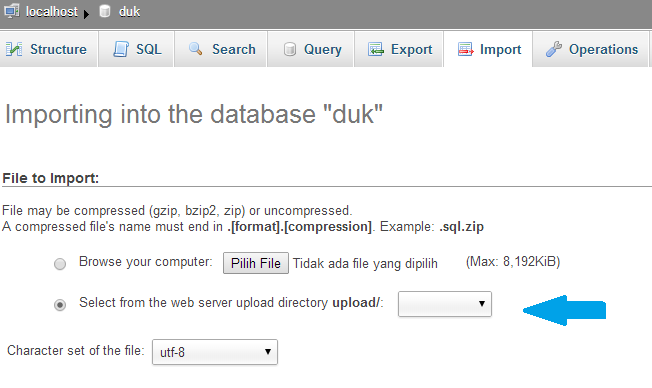
Task: Select the Browse your computer radio button
Action: pyautogui.click(x=60, y=264)
